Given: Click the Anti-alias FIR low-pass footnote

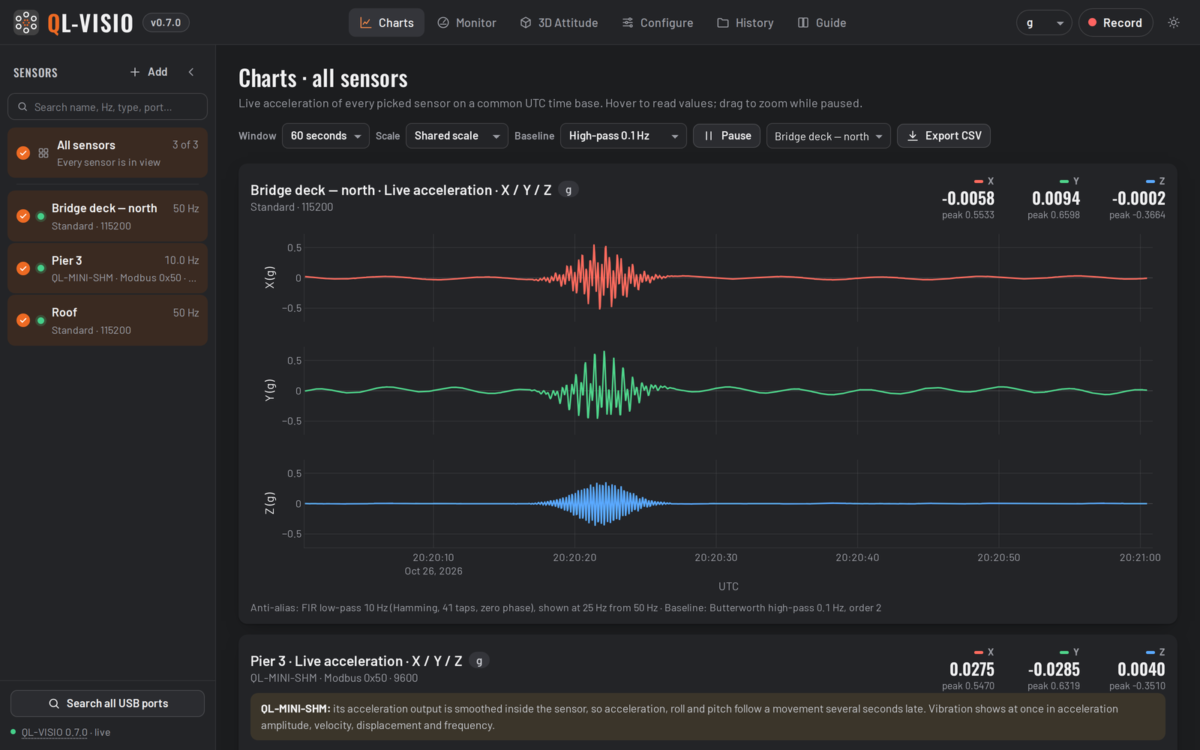Looking at the screenshot, I should [x=566, y=608].
